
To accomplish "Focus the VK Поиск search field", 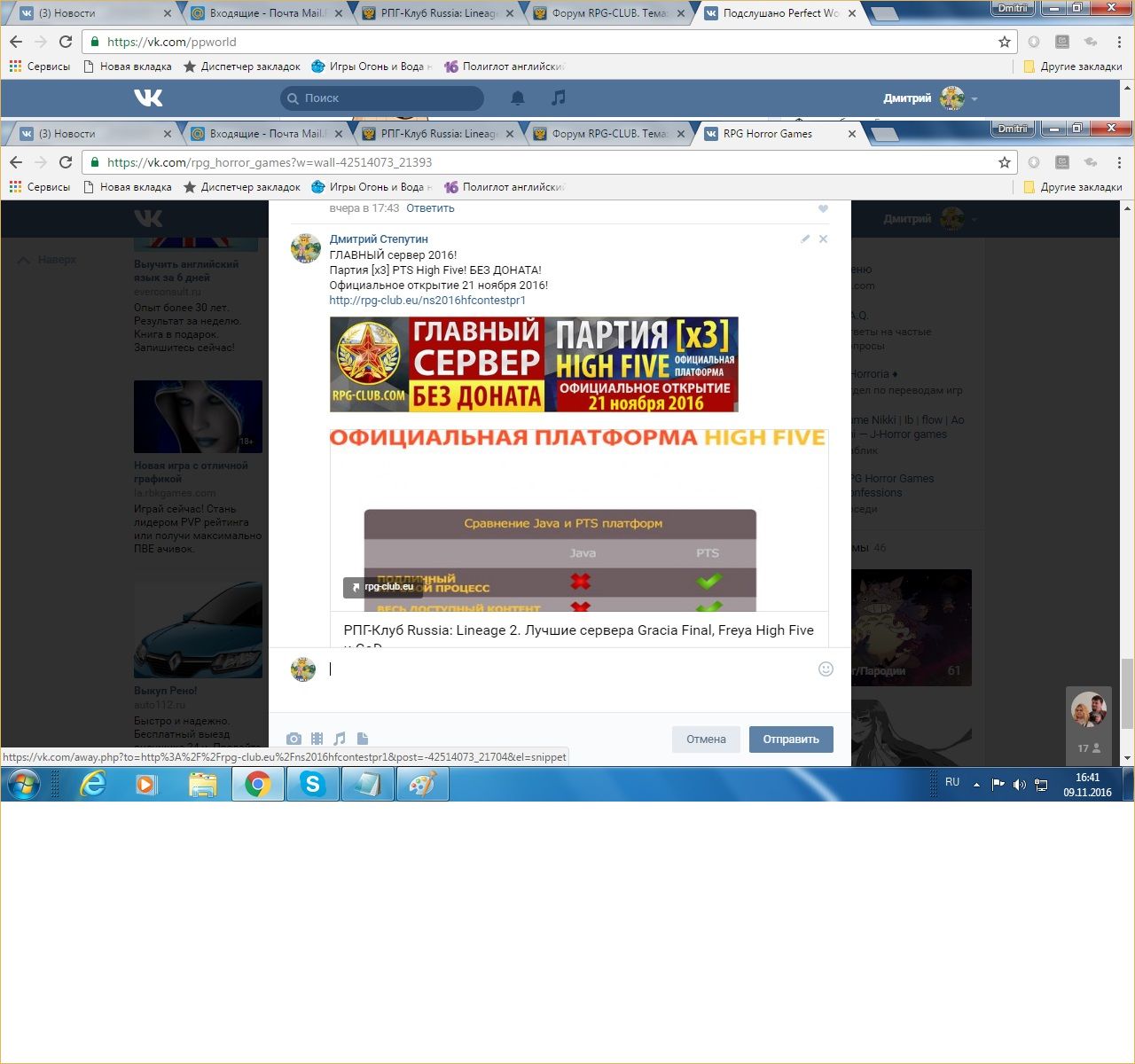I will pos(382,98).
